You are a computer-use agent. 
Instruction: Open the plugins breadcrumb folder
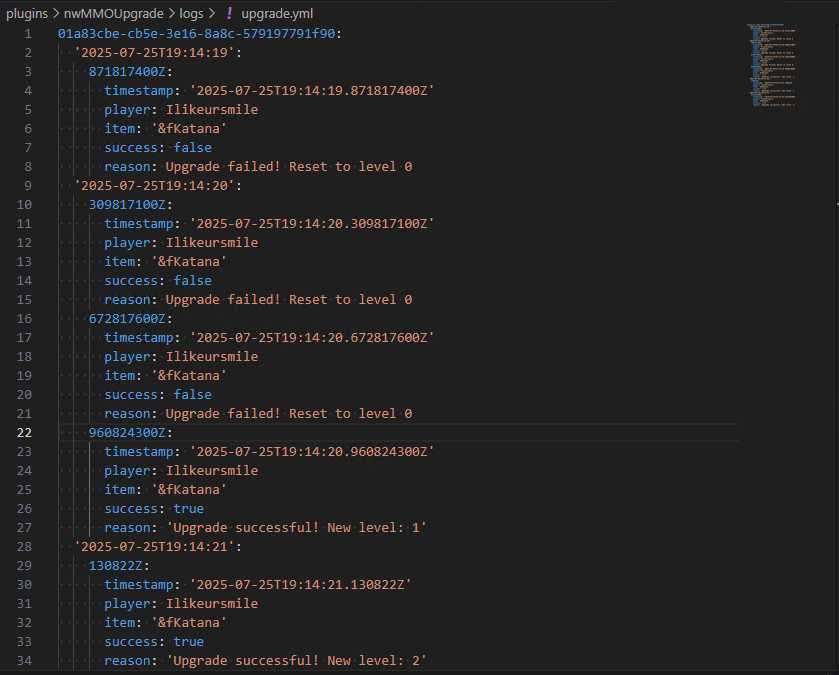click(x=27, y=13)
